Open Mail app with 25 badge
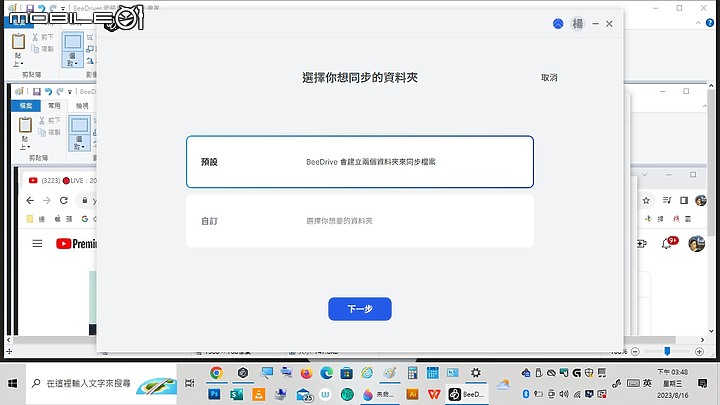 [x=304, y=395]
